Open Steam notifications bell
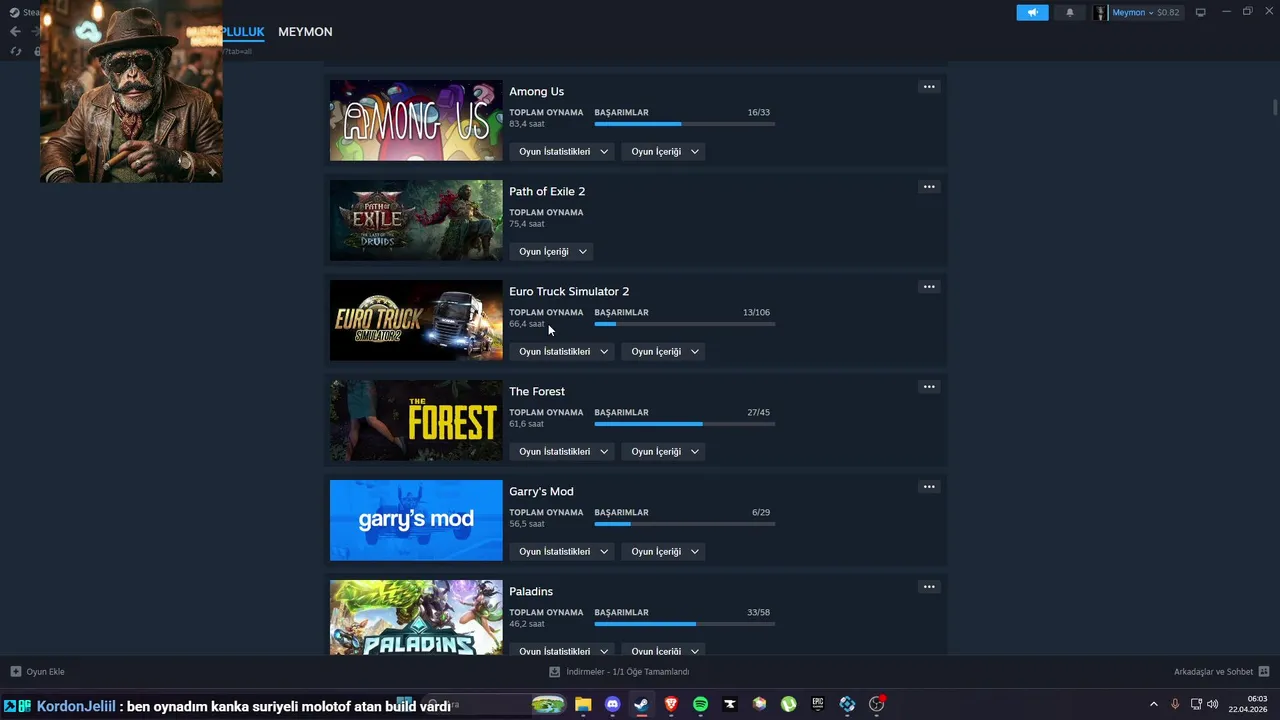The width and height of the screenshot is (1280, 720). (x=1070, y=13)
